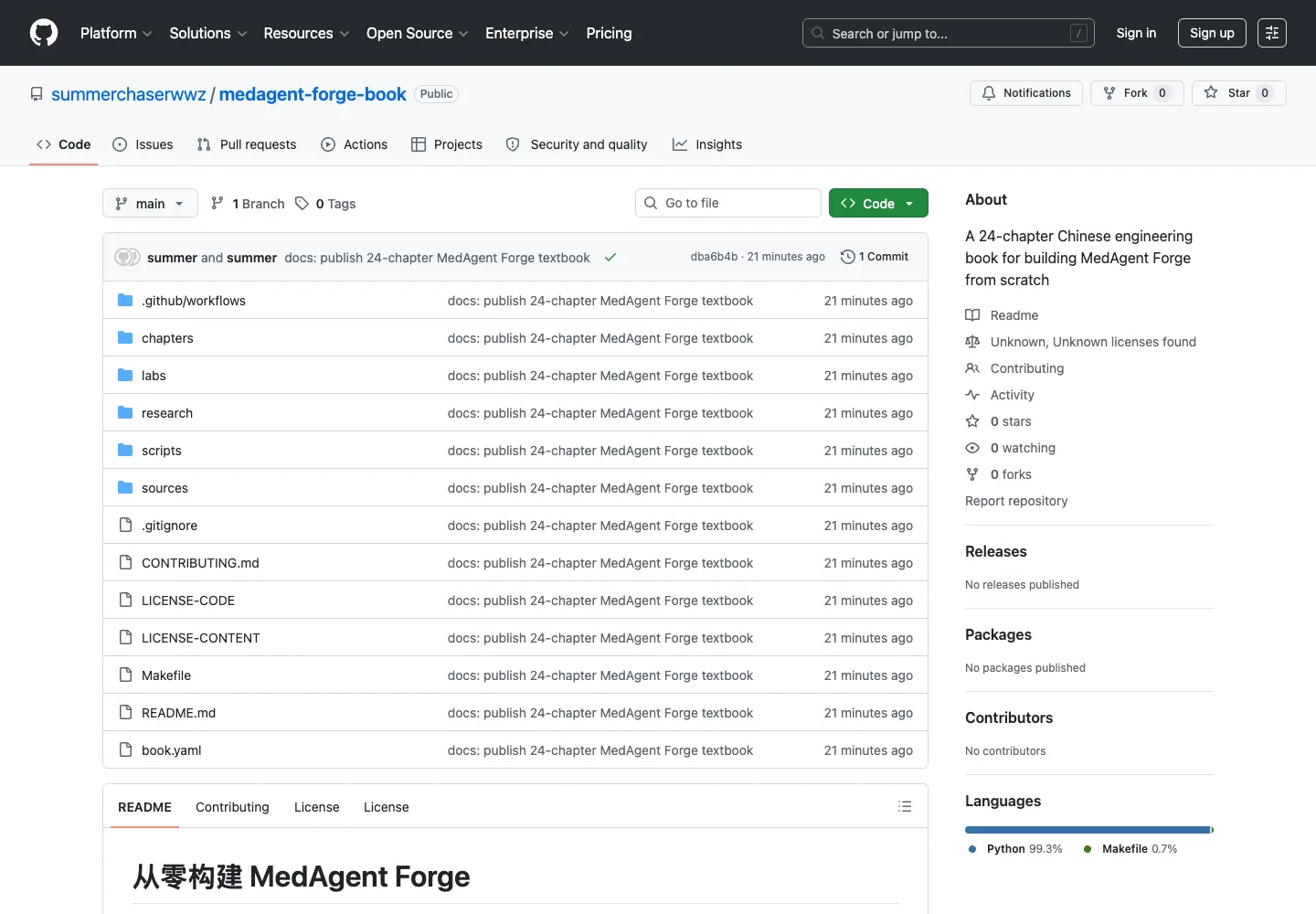1316x914 pixels.
Task: Click the Makefile file icon
Action: click(x=125, y=675)
